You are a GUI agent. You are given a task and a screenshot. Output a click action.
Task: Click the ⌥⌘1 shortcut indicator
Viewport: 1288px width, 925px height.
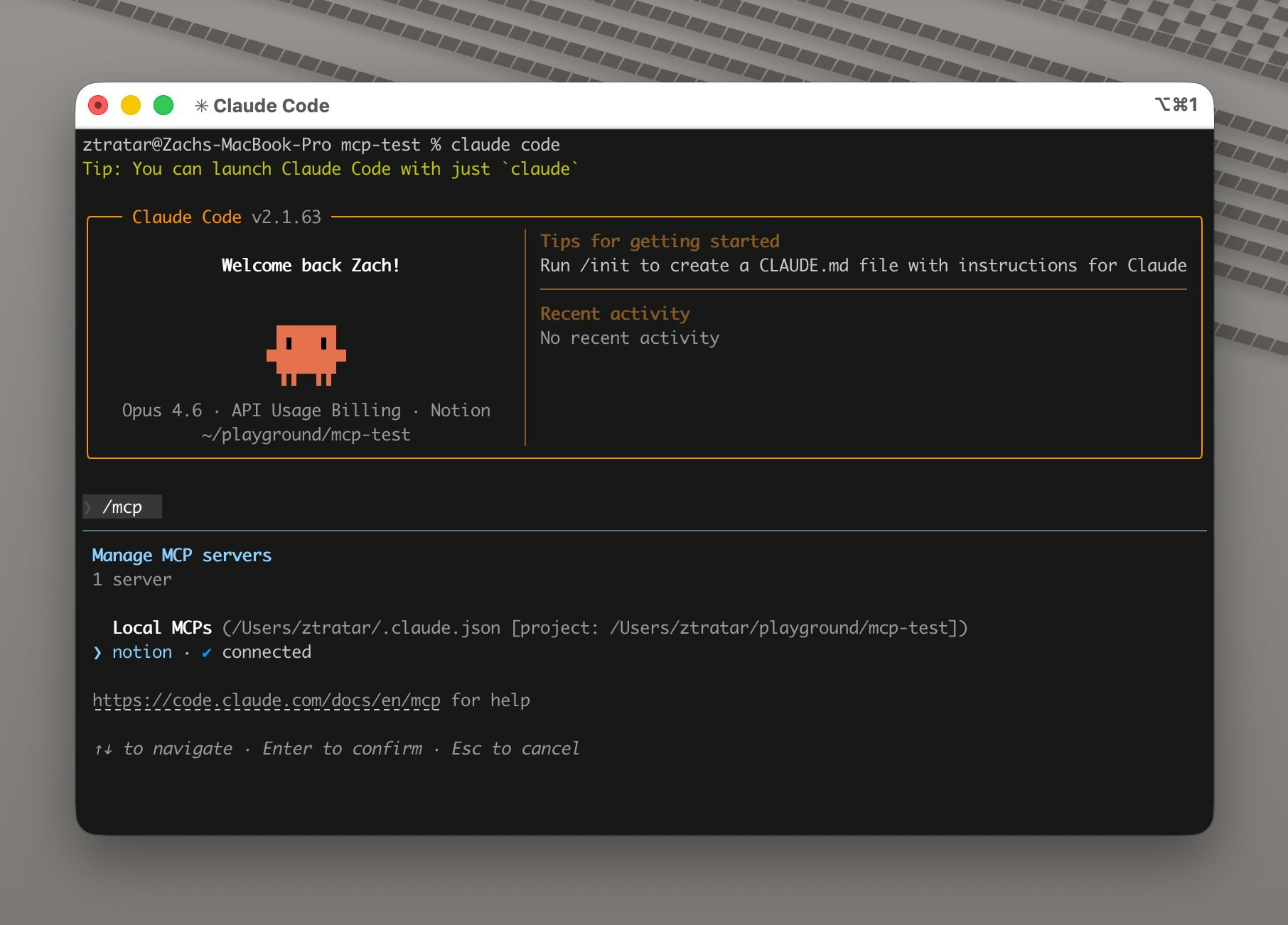pyautogui.click(x=1176, y=105)
